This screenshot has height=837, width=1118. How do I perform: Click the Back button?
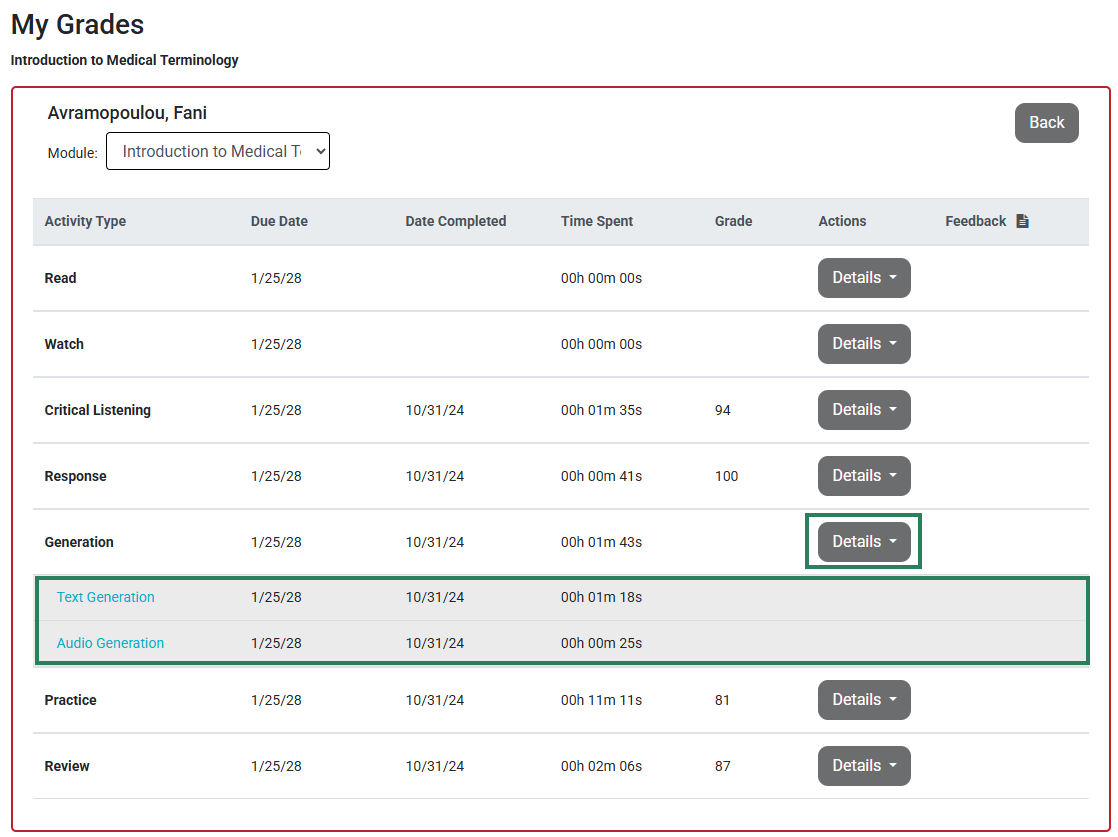tap(1046, 122)
